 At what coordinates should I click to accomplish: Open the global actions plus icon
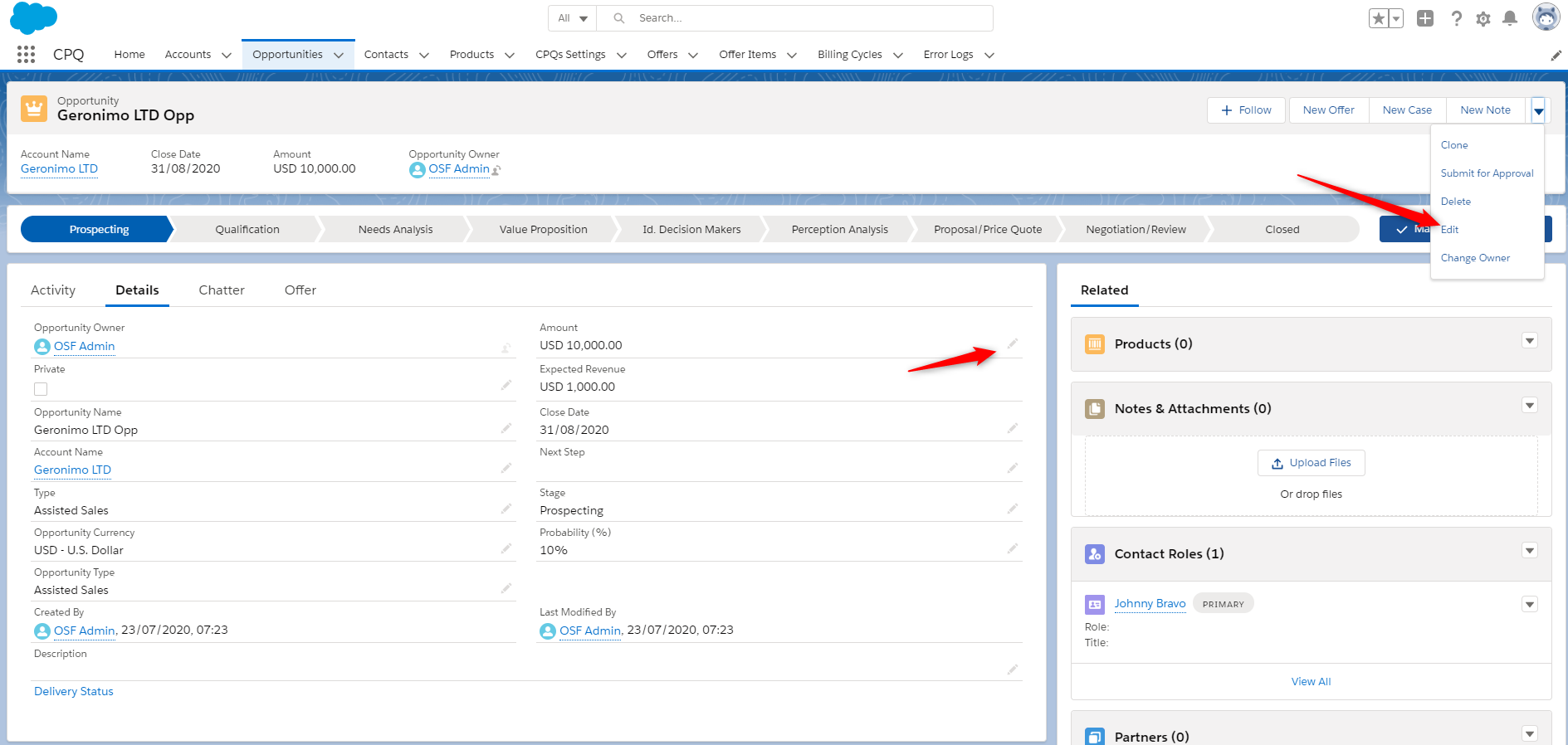pyautogui.click(x=1425, y=18)
